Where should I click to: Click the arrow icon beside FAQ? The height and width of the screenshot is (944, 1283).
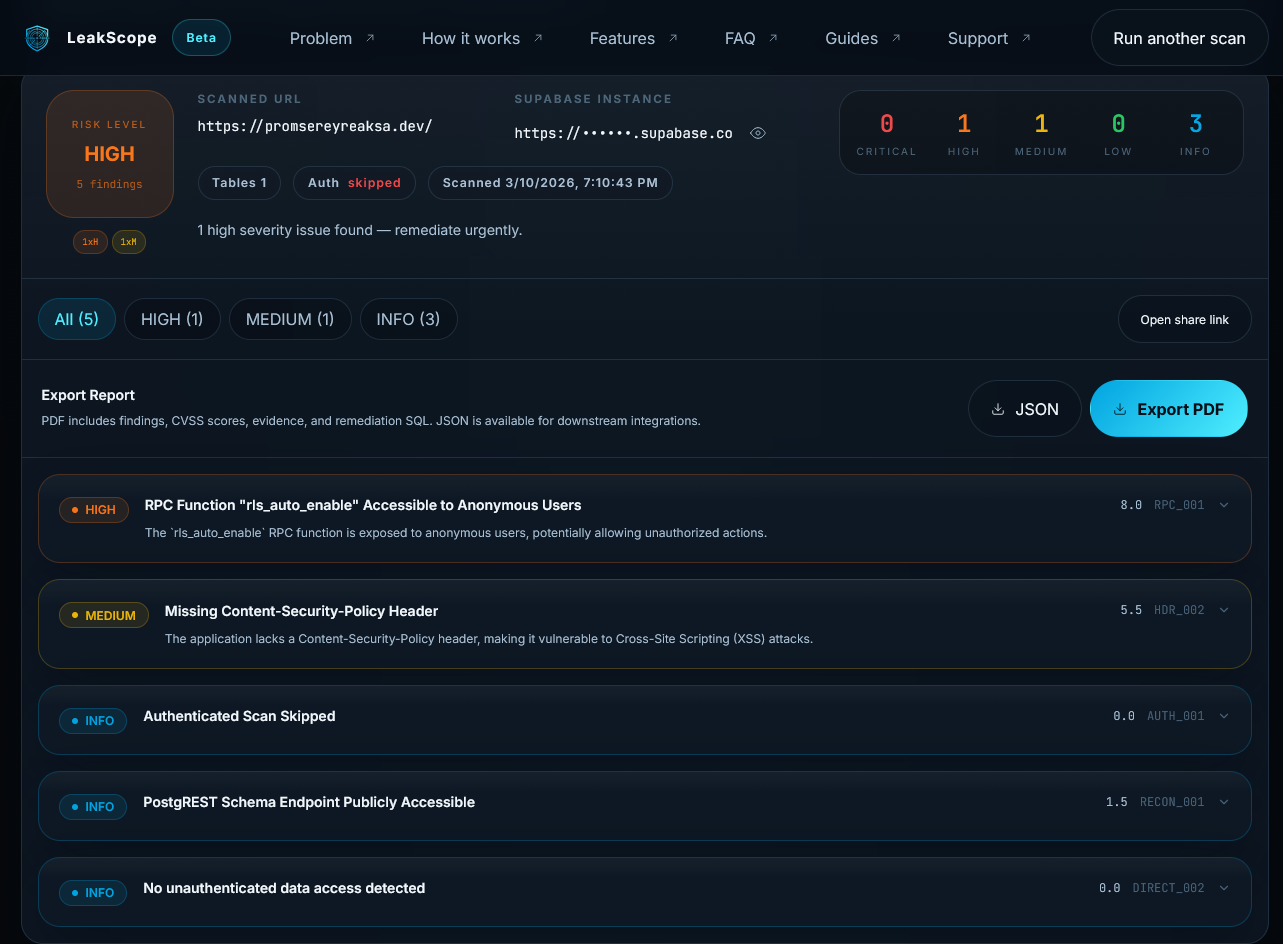point(773,38)
